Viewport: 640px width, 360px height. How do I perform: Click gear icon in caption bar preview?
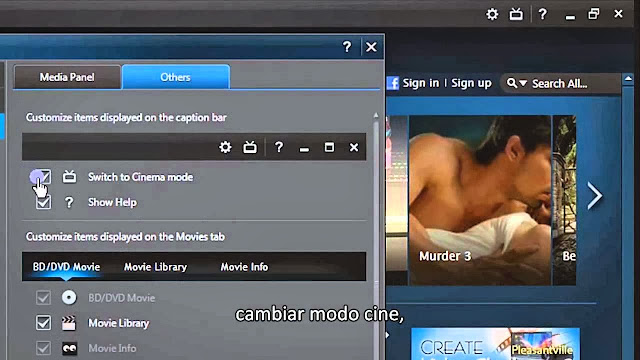click(225, 147)
